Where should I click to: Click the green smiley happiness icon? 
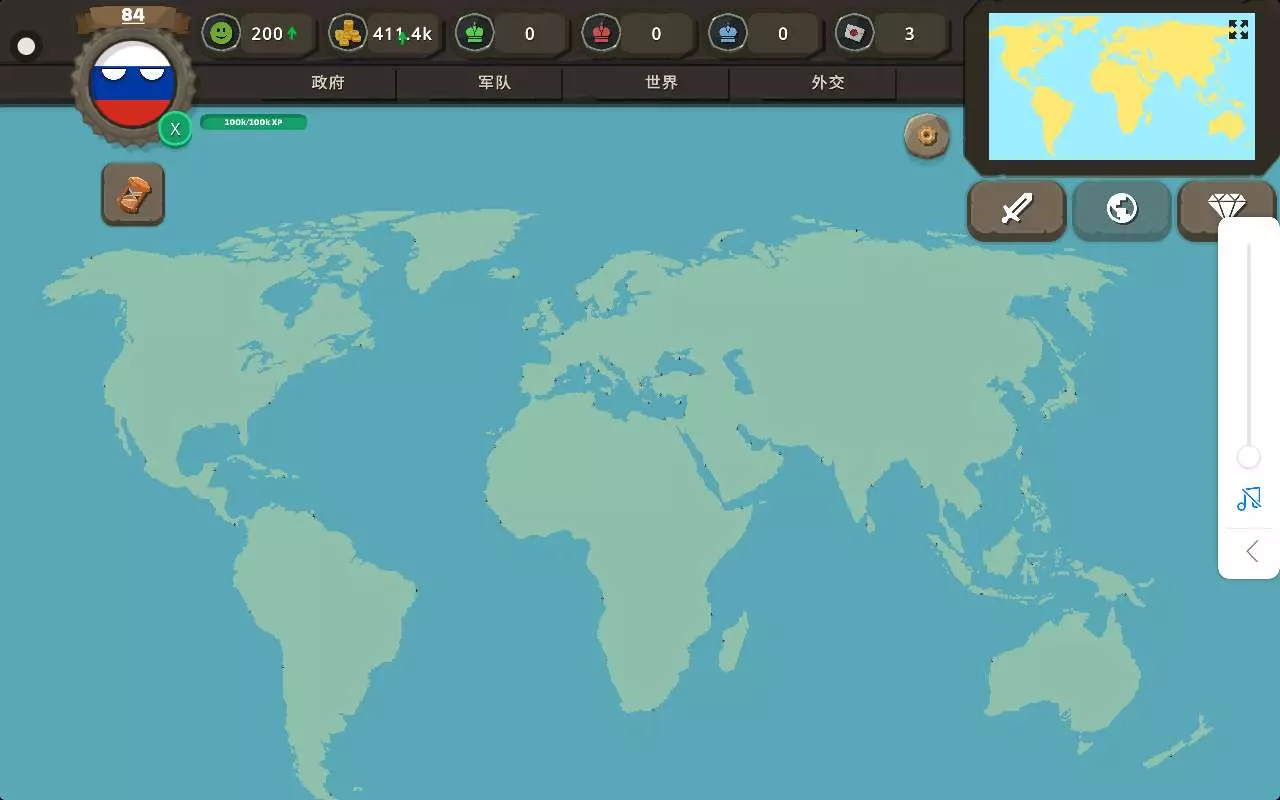tap(221, 33)
